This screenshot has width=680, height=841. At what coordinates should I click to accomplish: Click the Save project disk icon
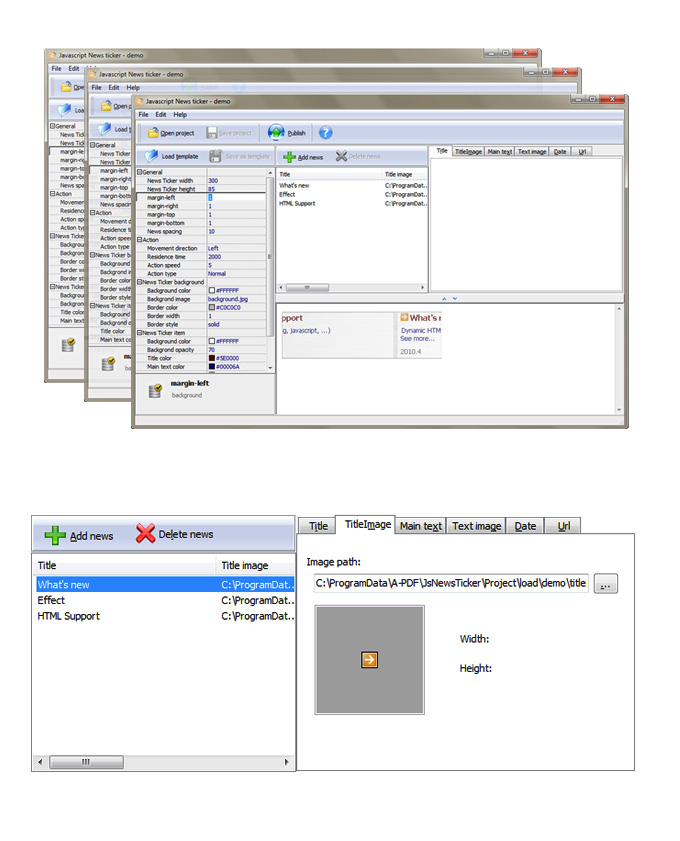(213, 133)
